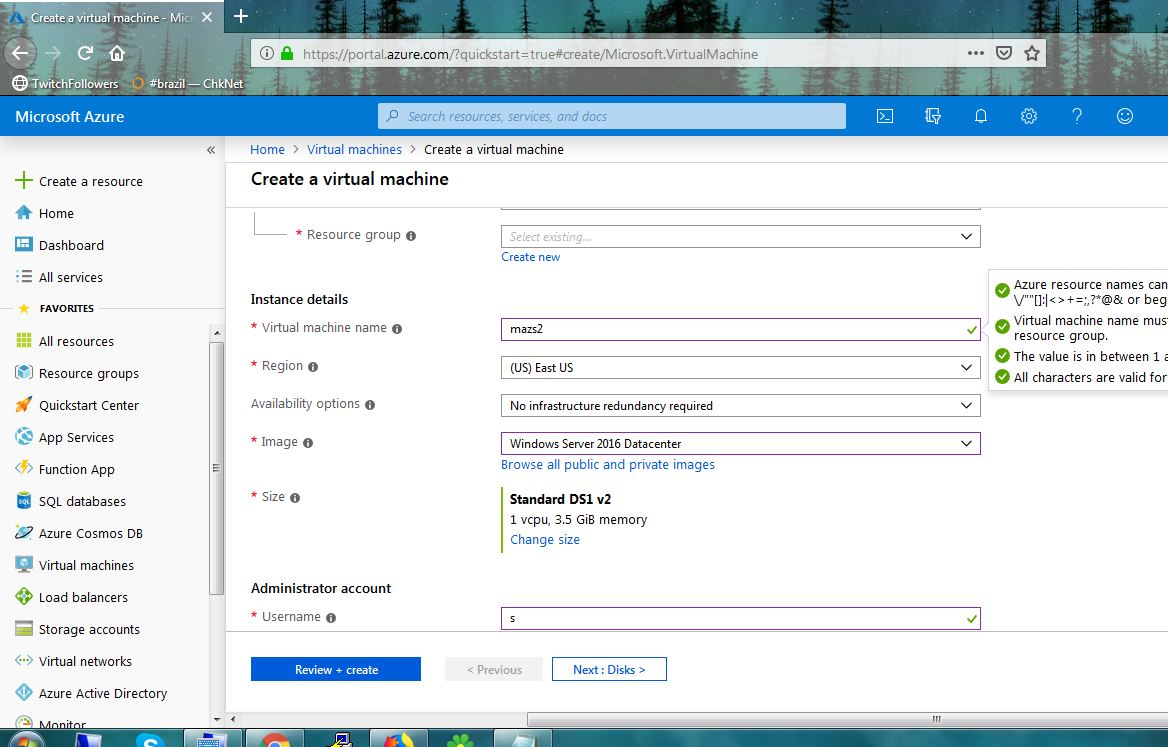Click the Resource groups cube icon

pos(24,372)
